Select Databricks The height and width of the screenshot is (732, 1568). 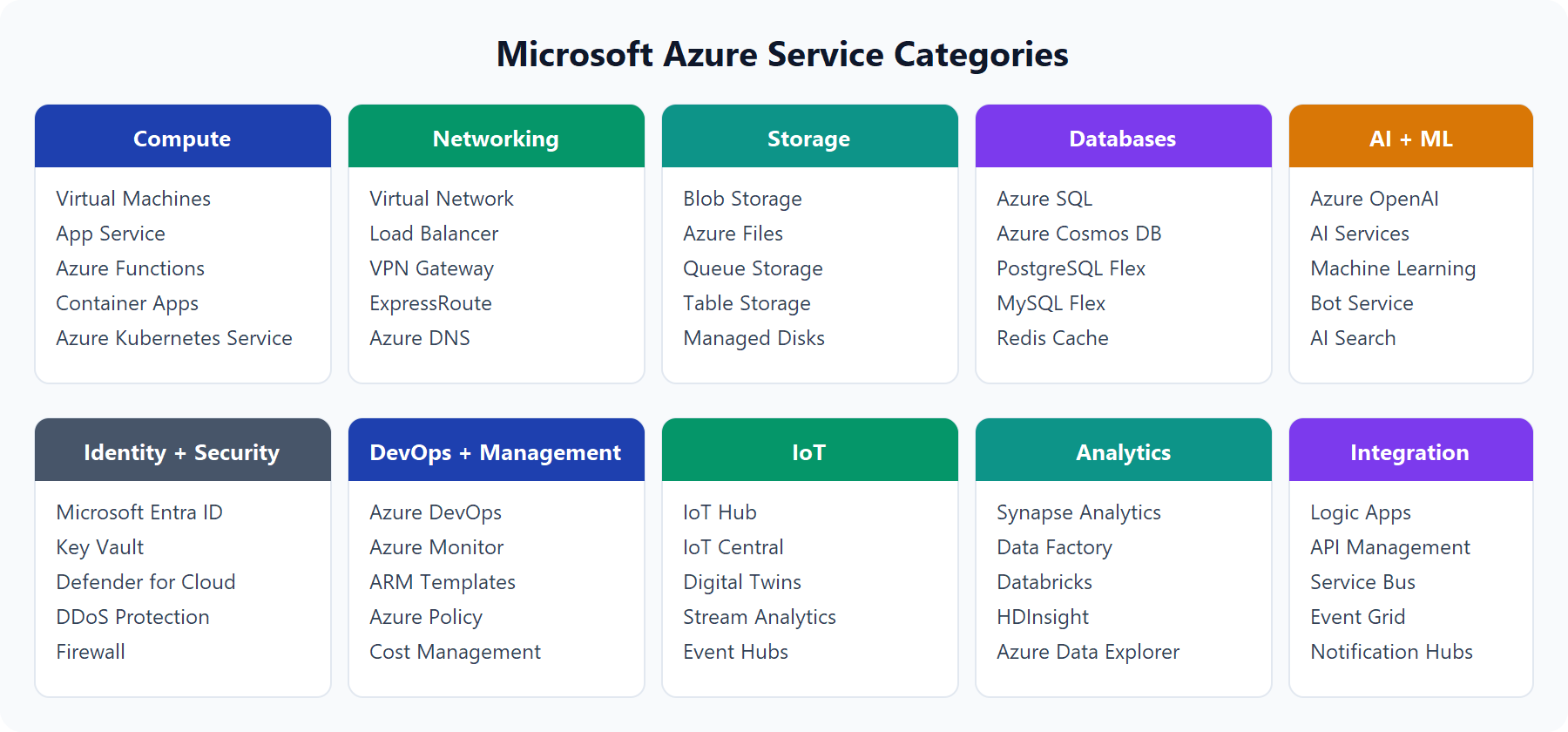point(1044,582)
